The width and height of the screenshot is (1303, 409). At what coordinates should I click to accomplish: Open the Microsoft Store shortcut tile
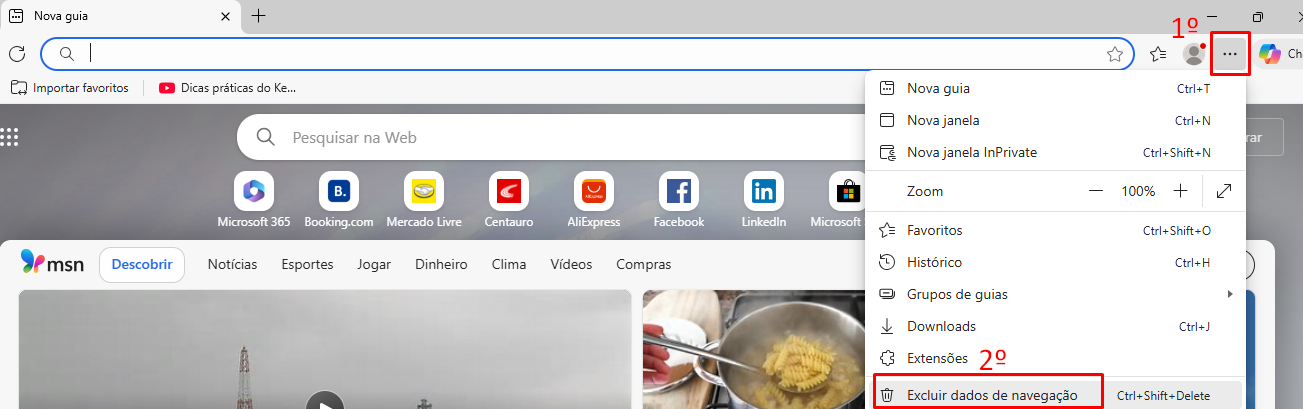click(x=847, y=191)
